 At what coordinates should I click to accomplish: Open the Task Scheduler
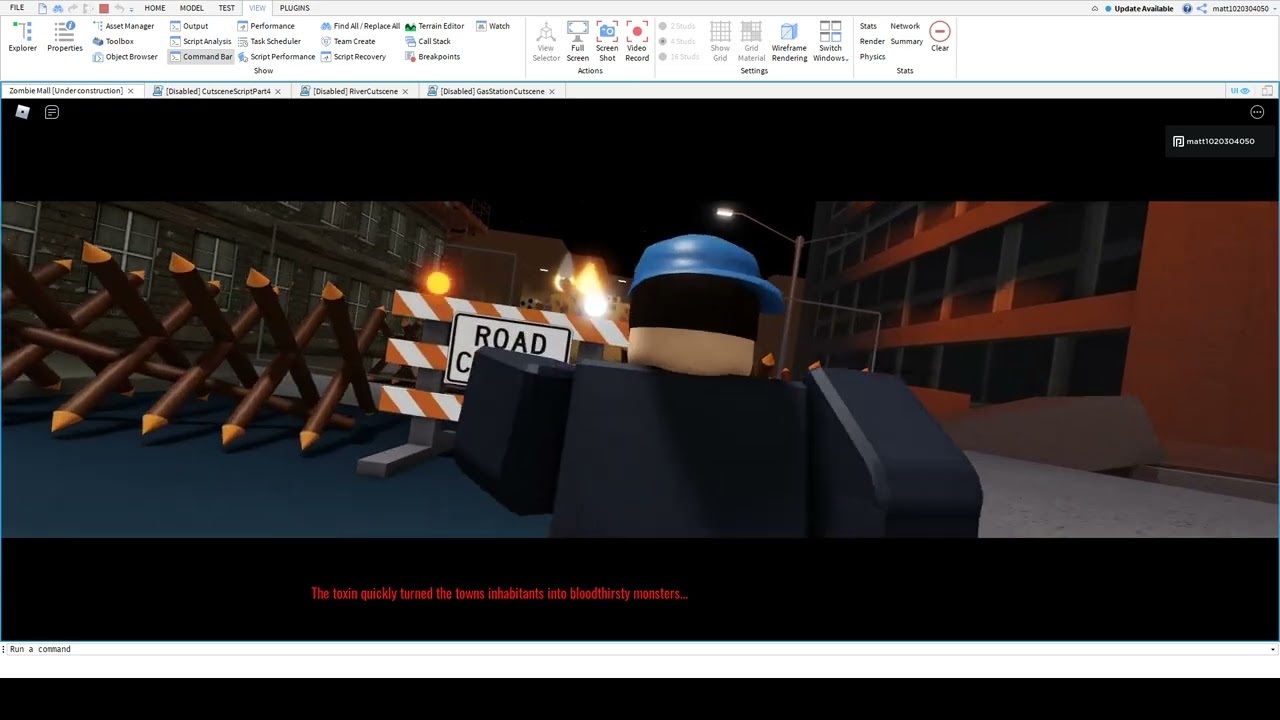point(269,41)
